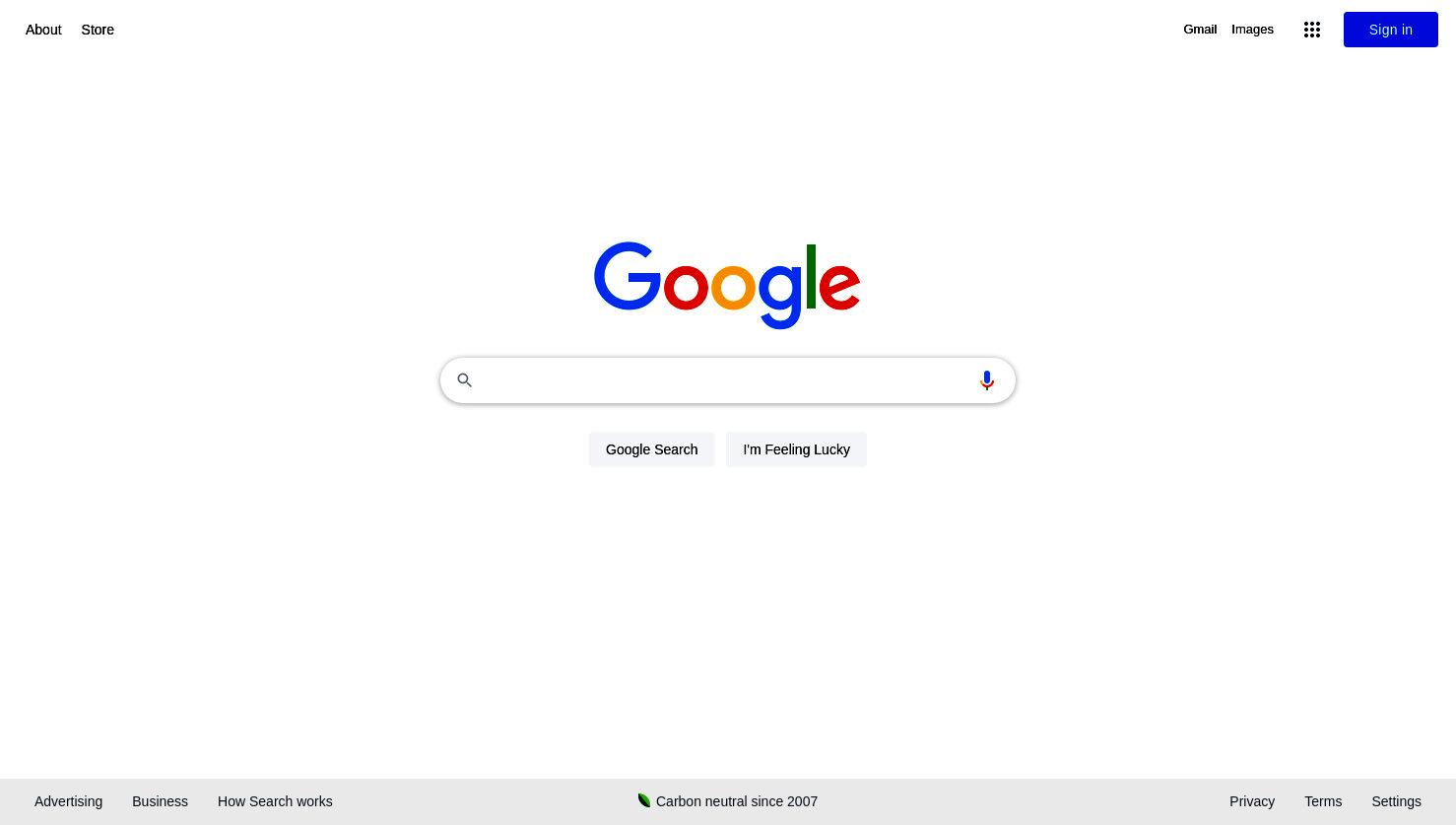Image resolution: width=1456 pixels, height=825 pixels.
Task: Visit the Google Store link
Action: pos(98,30)
